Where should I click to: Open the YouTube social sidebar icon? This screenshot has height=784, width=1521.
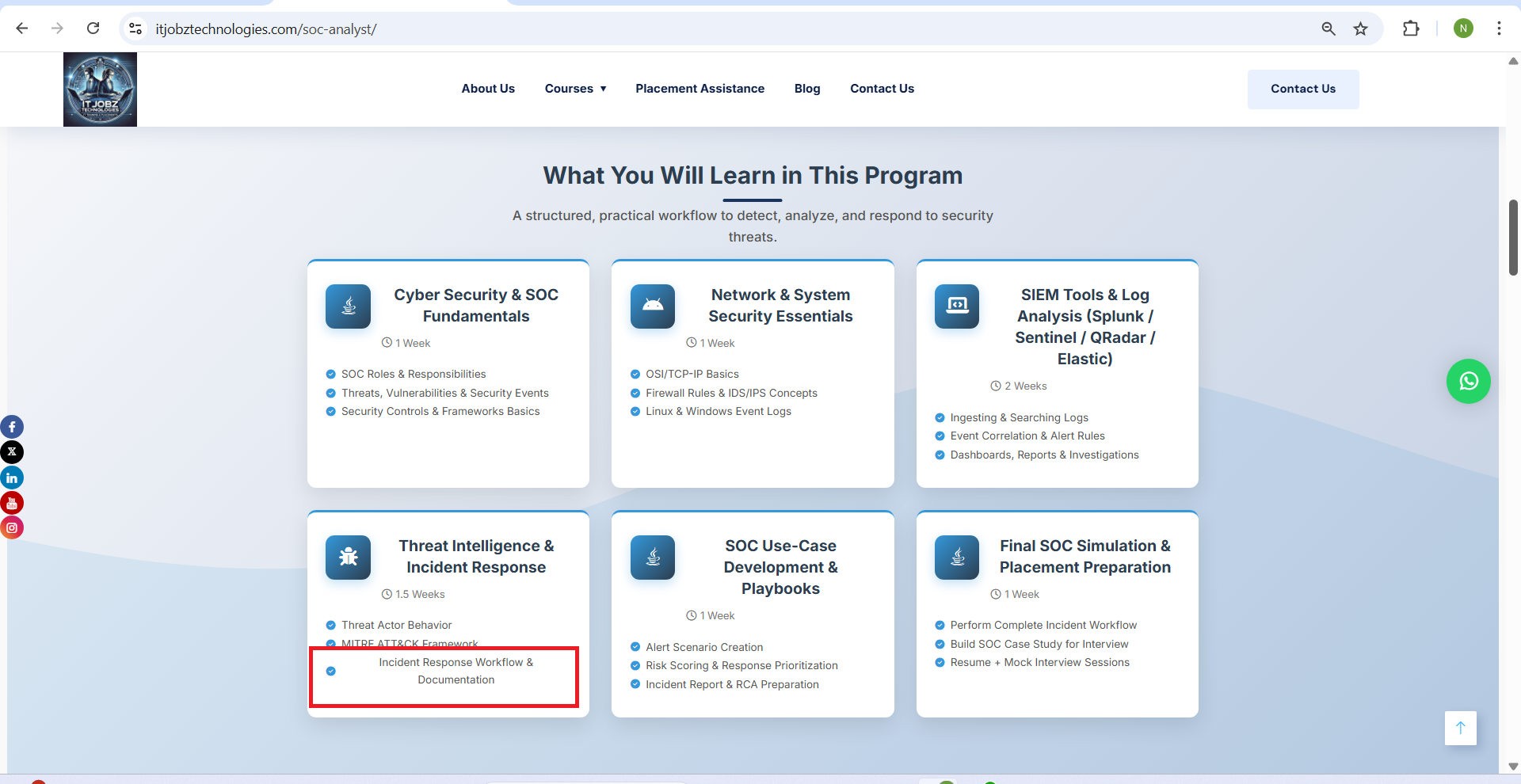click(12, 503)
